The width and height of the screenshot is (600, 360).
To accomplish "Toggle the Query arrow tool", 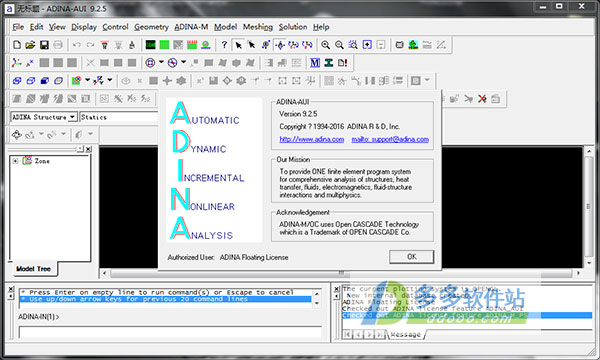I will (252, 45).
